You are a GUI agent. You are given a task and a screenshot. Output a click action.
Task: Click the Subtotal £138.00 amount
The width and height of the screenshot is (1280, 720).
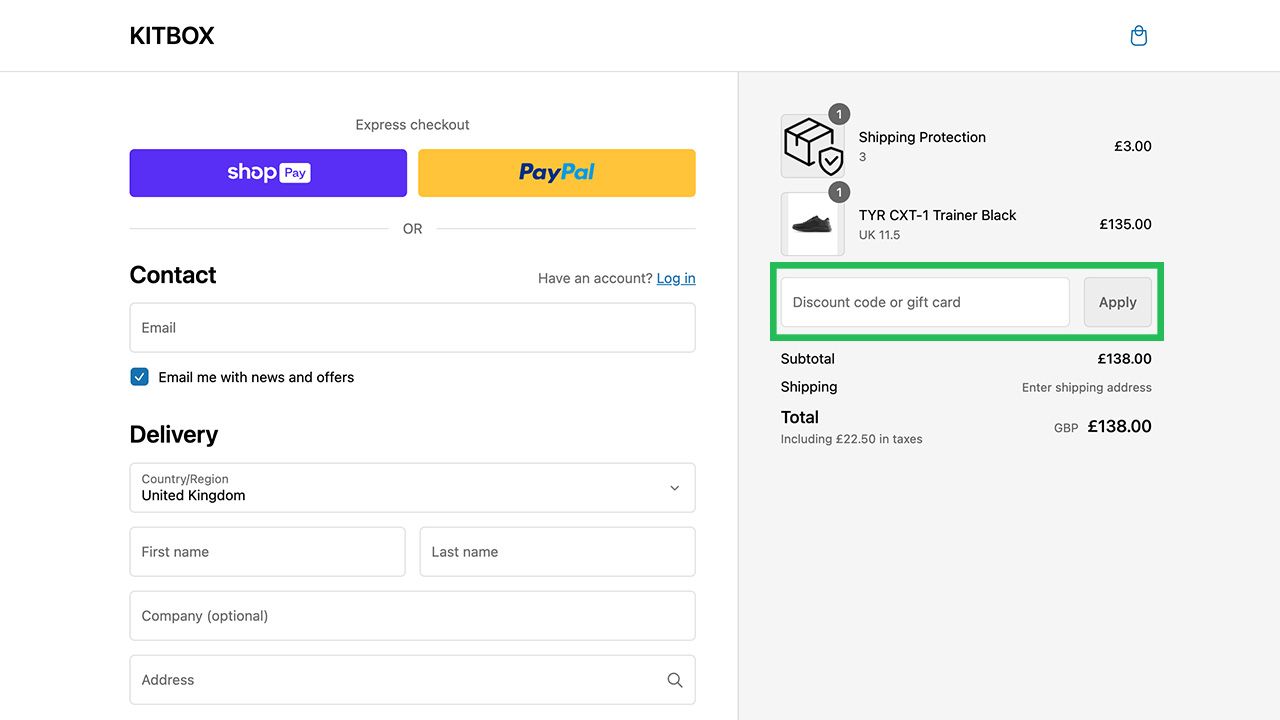pos(1125,359)
